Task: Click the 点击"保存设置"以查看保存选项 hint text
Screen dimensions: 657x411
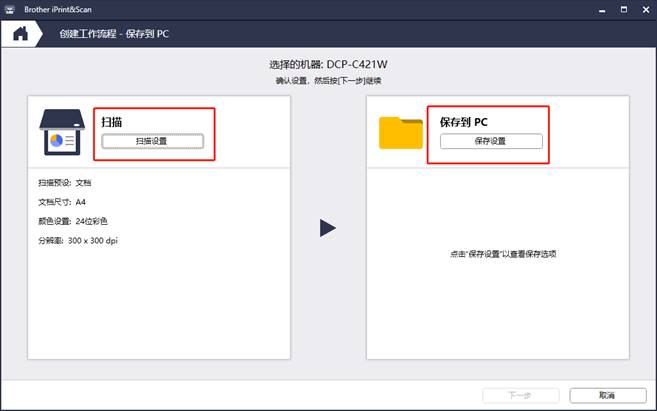Action: point(503,254)
